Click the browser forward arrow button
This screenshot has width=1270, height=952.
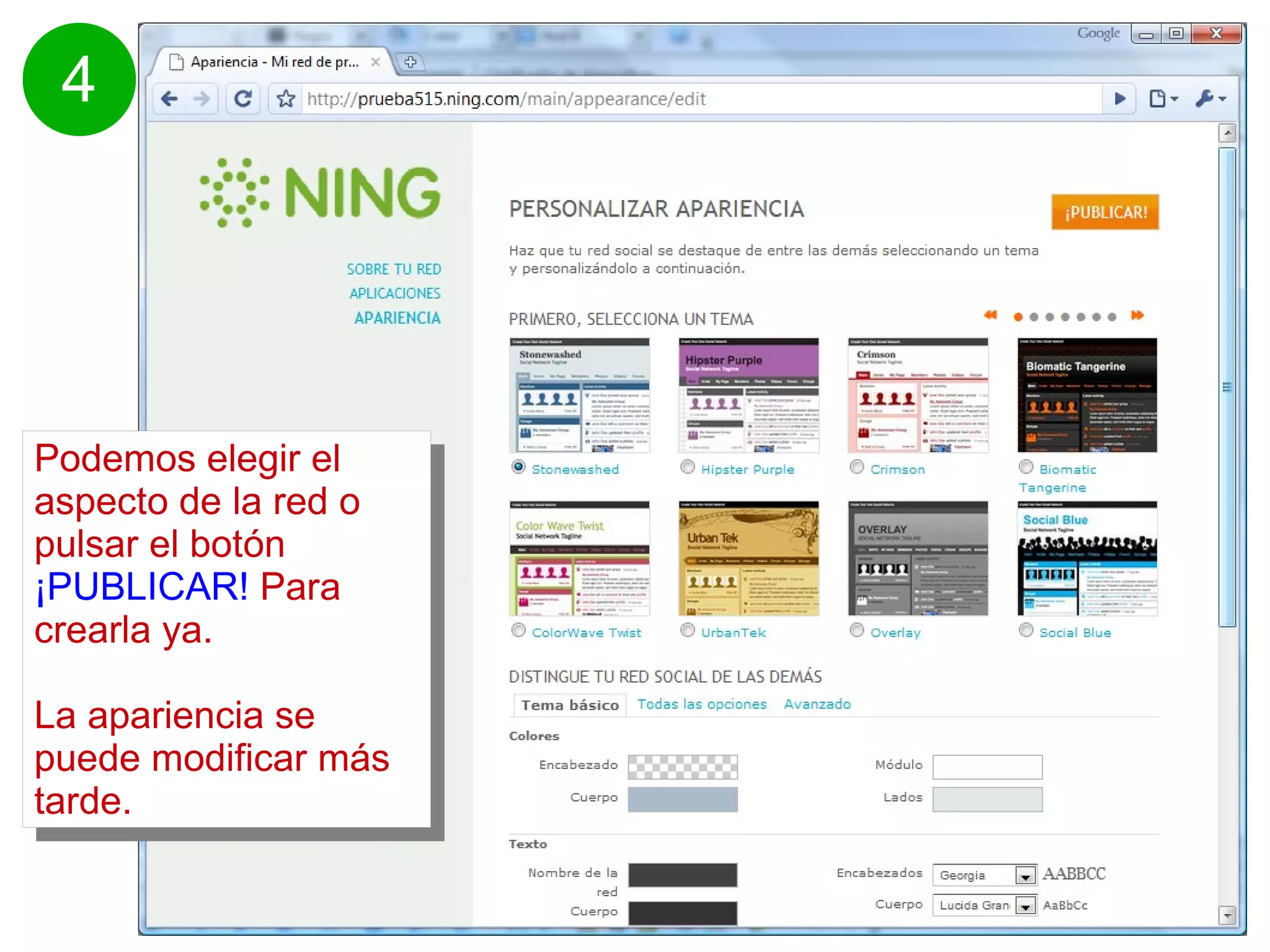pyautogui.click(x=202, y=99)
